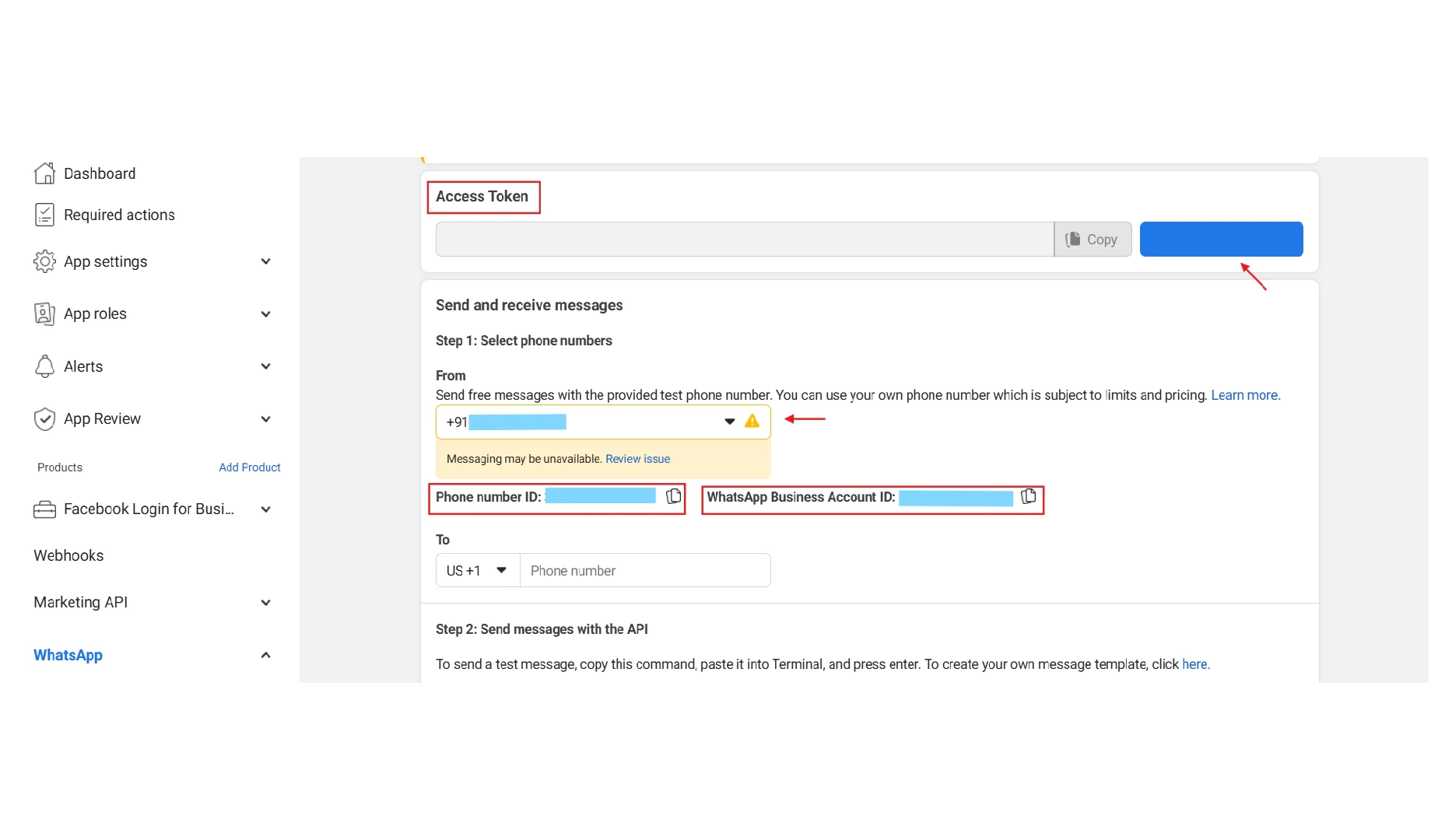1452x840 pixels.
Task: Click 'Step 2: Send messages with the API'
Action: pos(542,629)
